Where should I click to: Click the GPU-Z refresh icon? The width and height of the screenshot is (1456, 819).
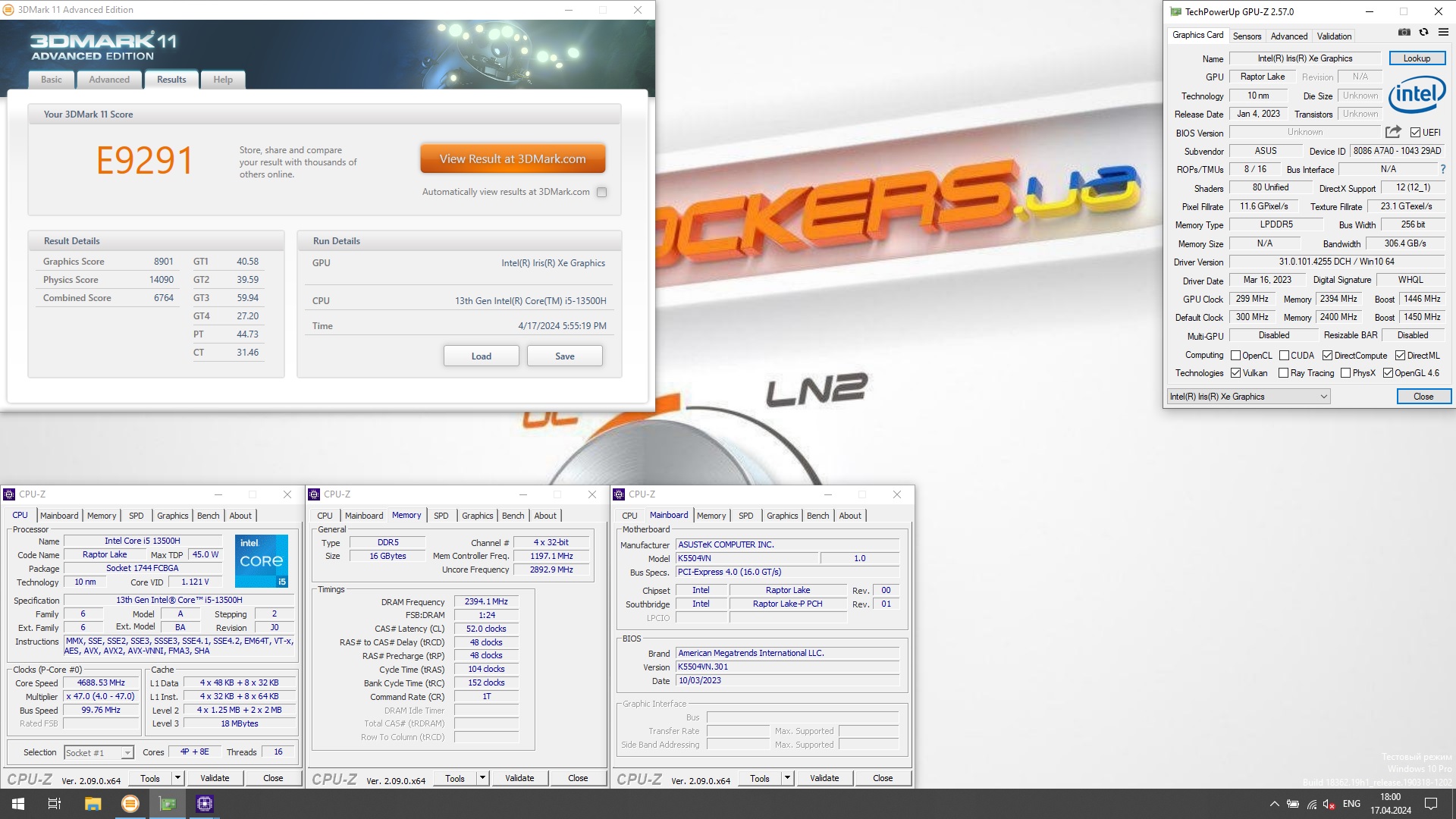1423,33
